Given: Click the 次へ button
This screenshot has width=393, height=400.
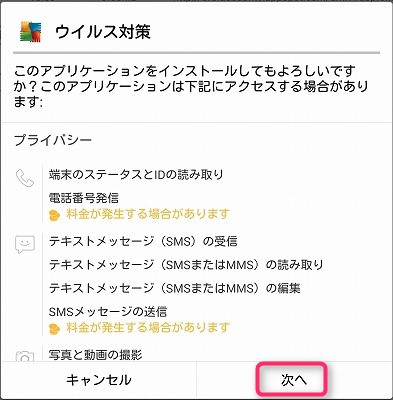Looking at the screenshot, I should pyautogui.click(x=292, y=379).
